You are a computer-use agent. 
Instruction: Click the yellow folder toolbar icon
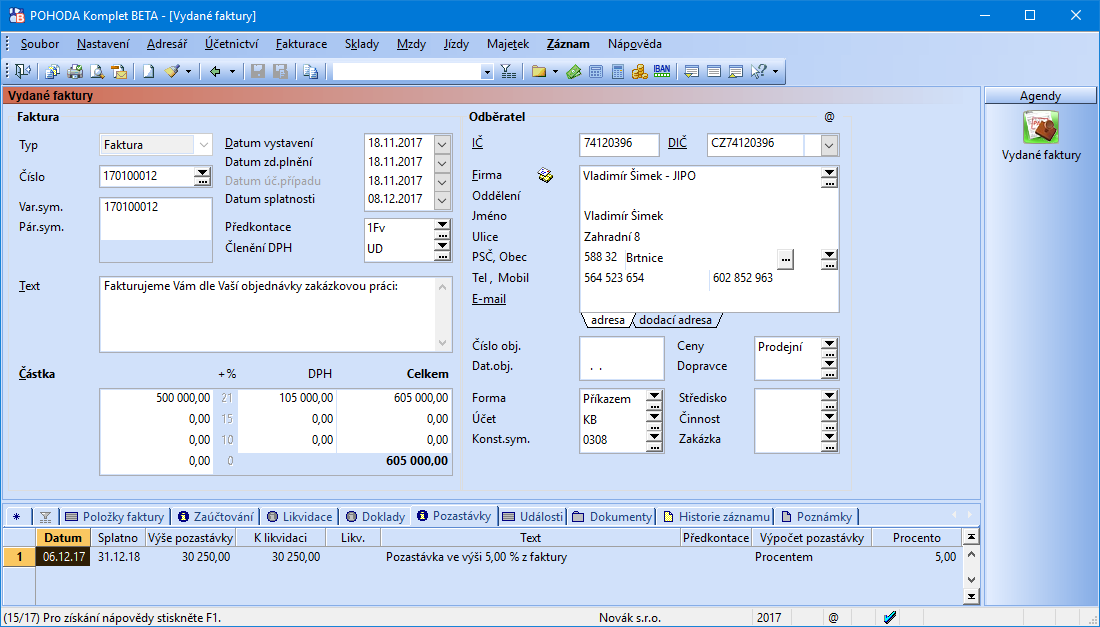539,71
